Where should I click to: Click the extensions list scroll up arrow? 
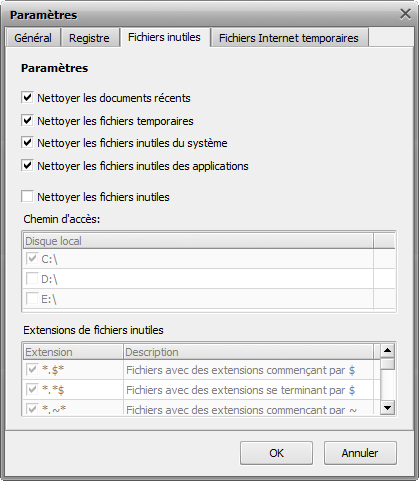point(387,351)
